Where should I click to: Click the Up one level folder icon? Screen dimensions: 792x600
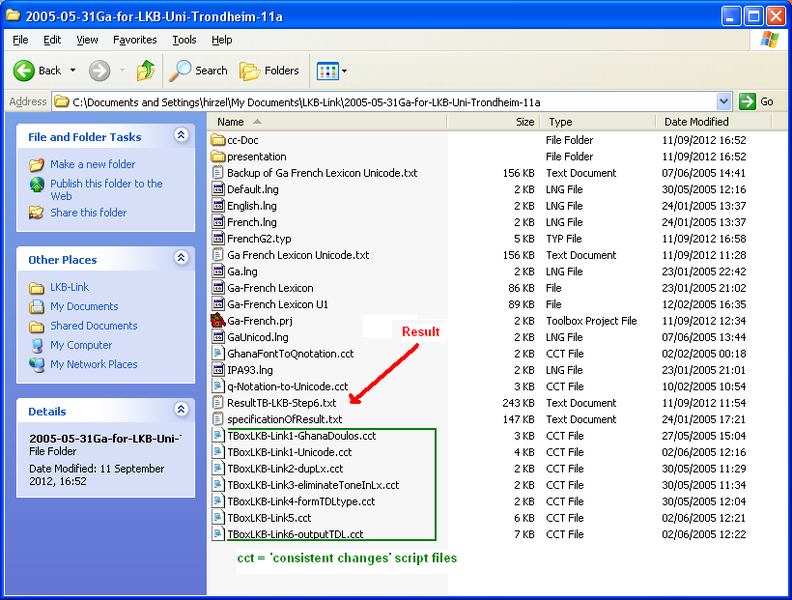[145, 71]
